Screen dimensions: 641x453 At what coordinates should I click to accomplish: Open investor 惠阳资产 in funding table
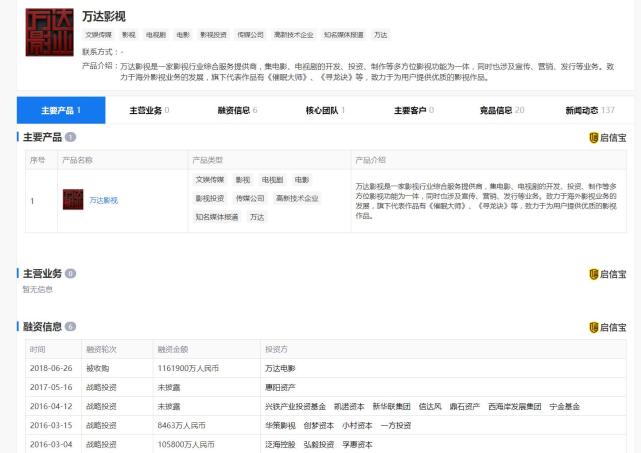pos(280,387)
